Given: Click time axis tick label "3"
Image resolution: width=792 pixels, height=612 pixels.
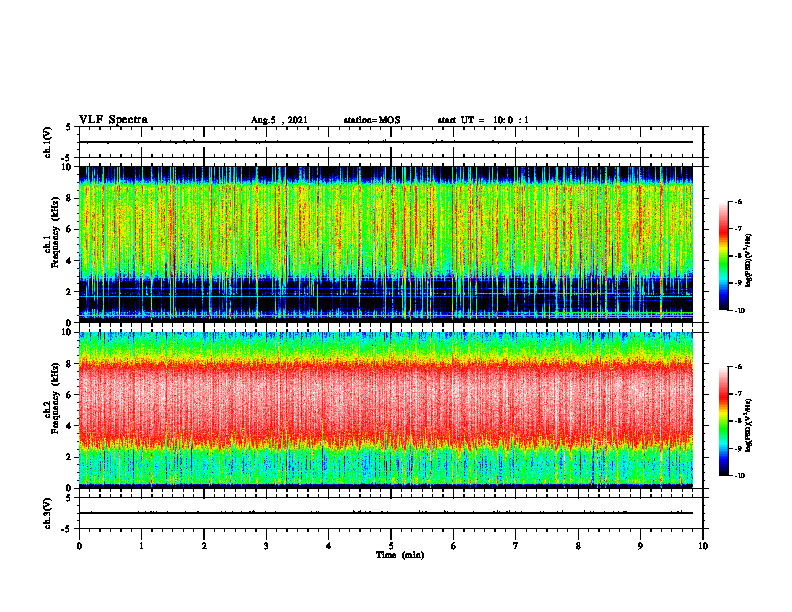Looking at the screenshot, I should click(x=266, y=546).
